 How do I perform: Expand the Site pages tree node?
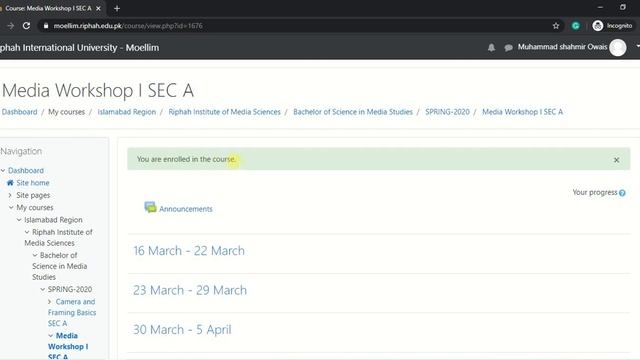(10, 195)
